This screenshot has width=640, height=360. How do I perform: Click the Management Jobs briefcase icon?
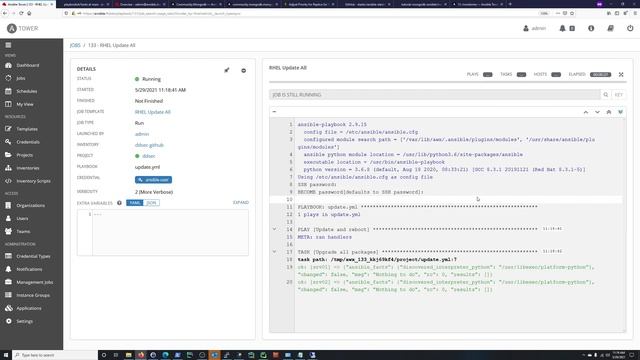(x=8, y=282)
